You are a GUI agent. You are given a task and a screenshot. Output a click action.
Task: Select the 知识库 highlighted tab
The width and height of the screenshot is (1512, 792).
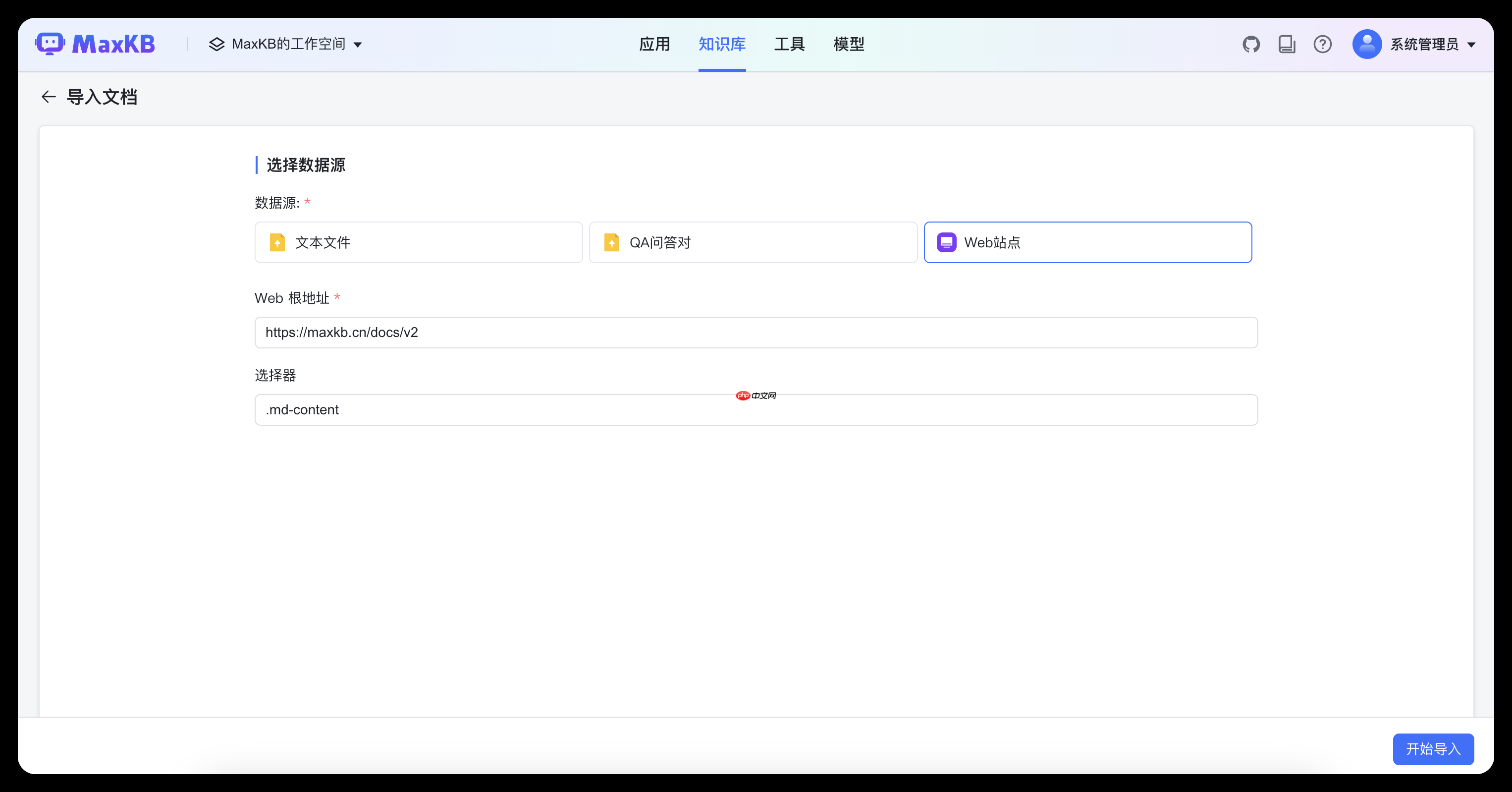tap(721, 44)
